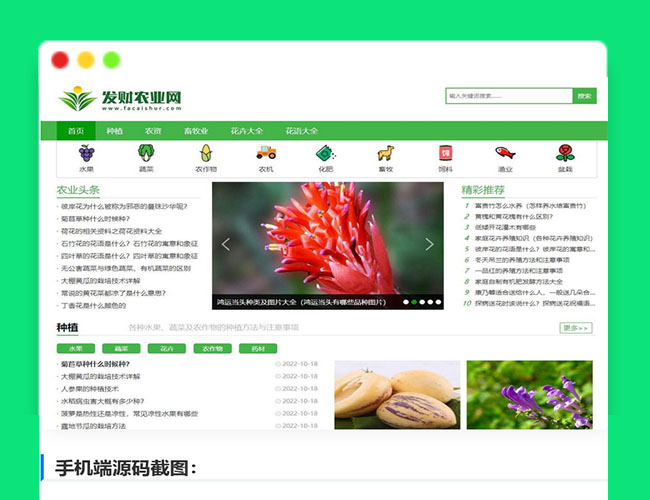Open the 化肥 fertilizer bag icon
Image resolution: width=650 pixels, height=500 pixels.
[x=326, y=158]
